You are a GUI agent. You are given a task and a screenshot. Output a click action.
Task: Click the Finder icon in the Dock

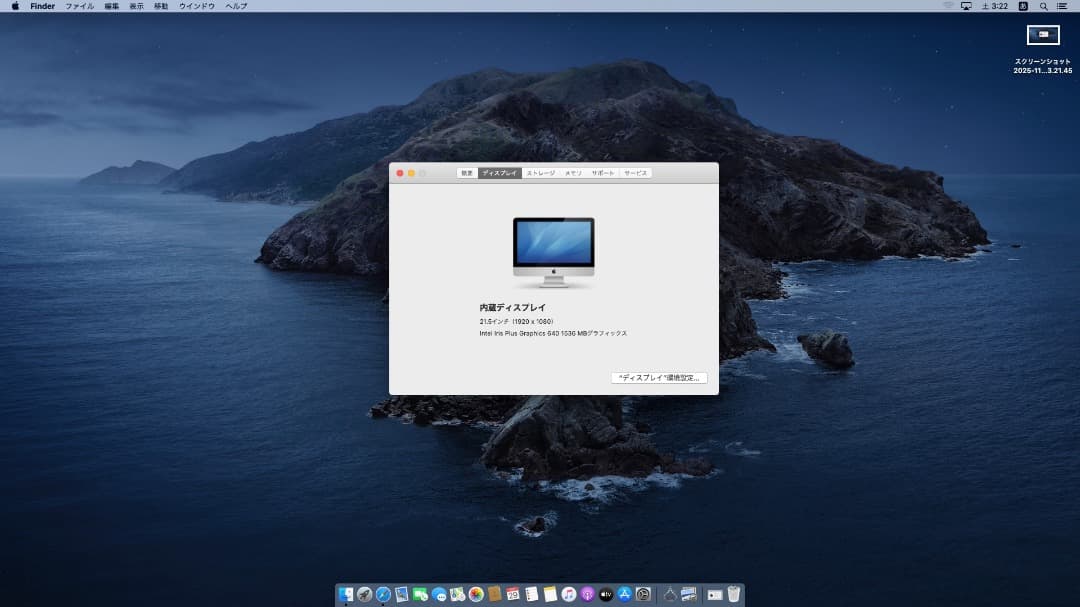[347, 594]
